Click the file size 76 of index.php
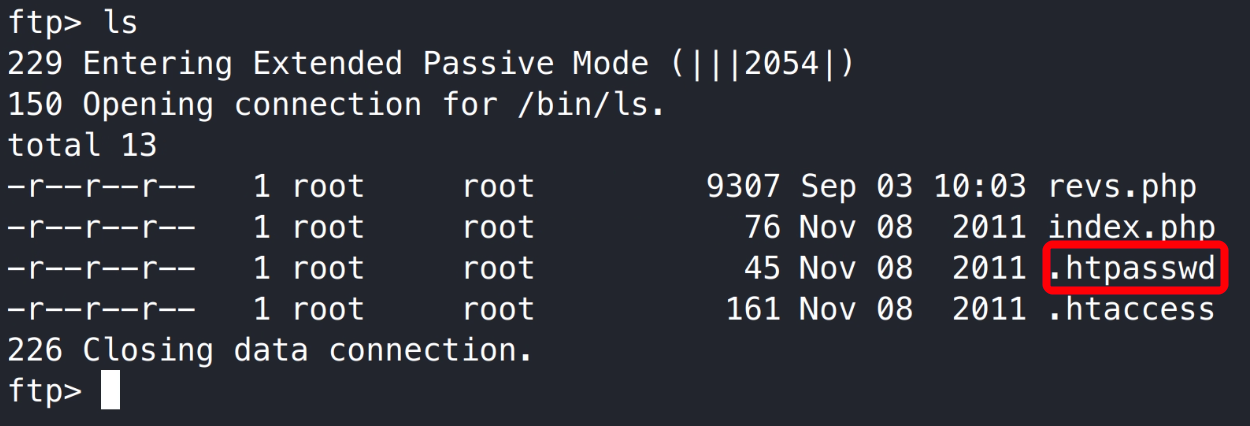Viewport: 1250px width, 426px height. point(761,227)
